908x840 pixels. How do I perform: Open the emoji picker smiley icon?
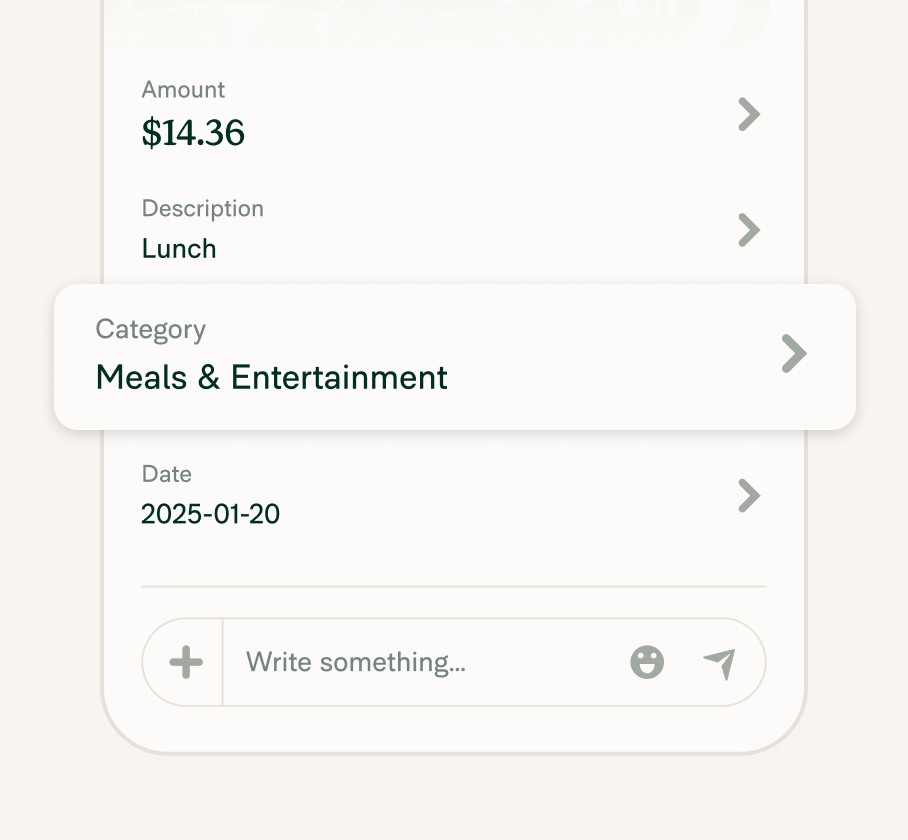647,662
